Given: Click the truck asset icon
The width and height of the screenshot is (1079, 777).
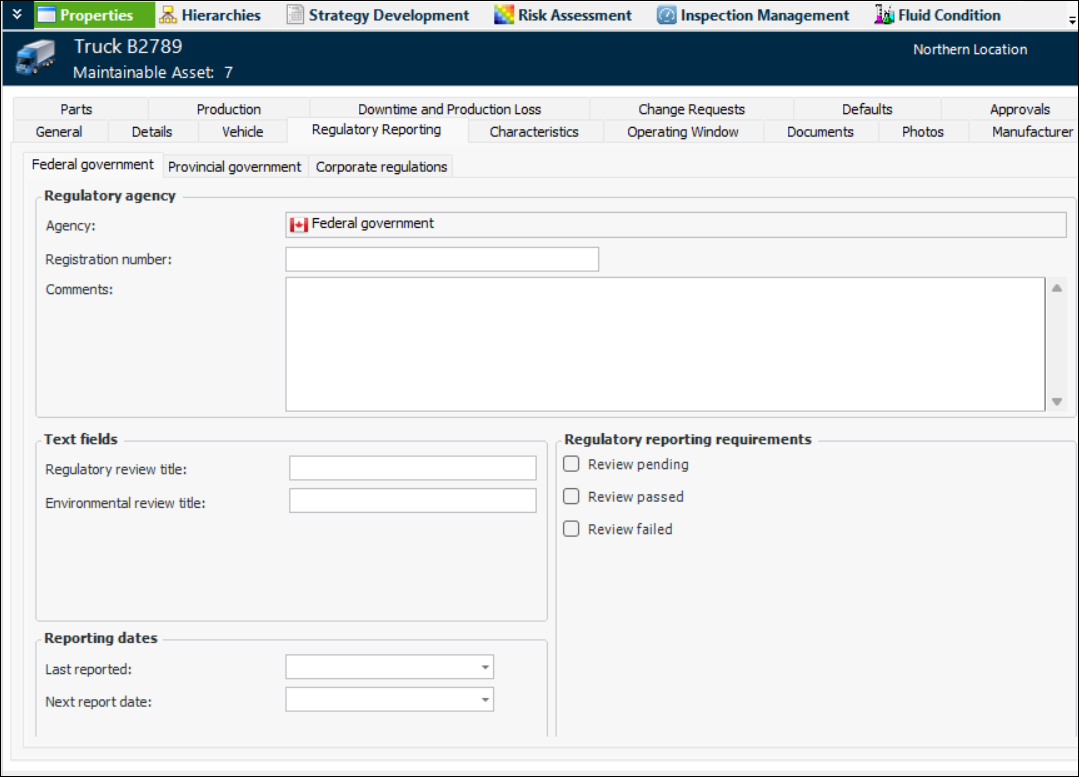Looking at the screenshot, I should pyautogui.click(x=35, y=59).
